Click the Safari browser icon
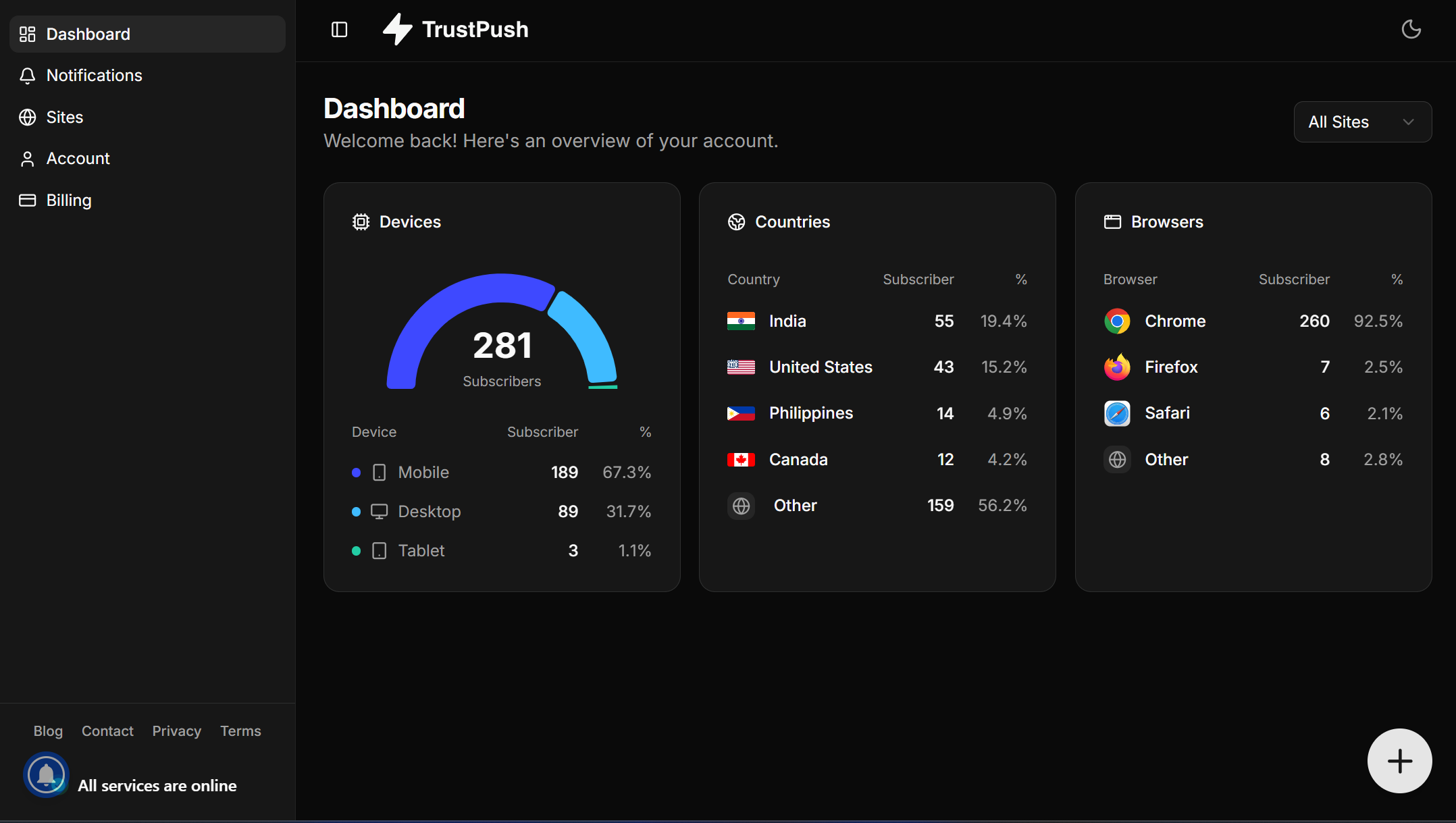The width and height of the screenshot is (1456, 823). (1117, 413)
